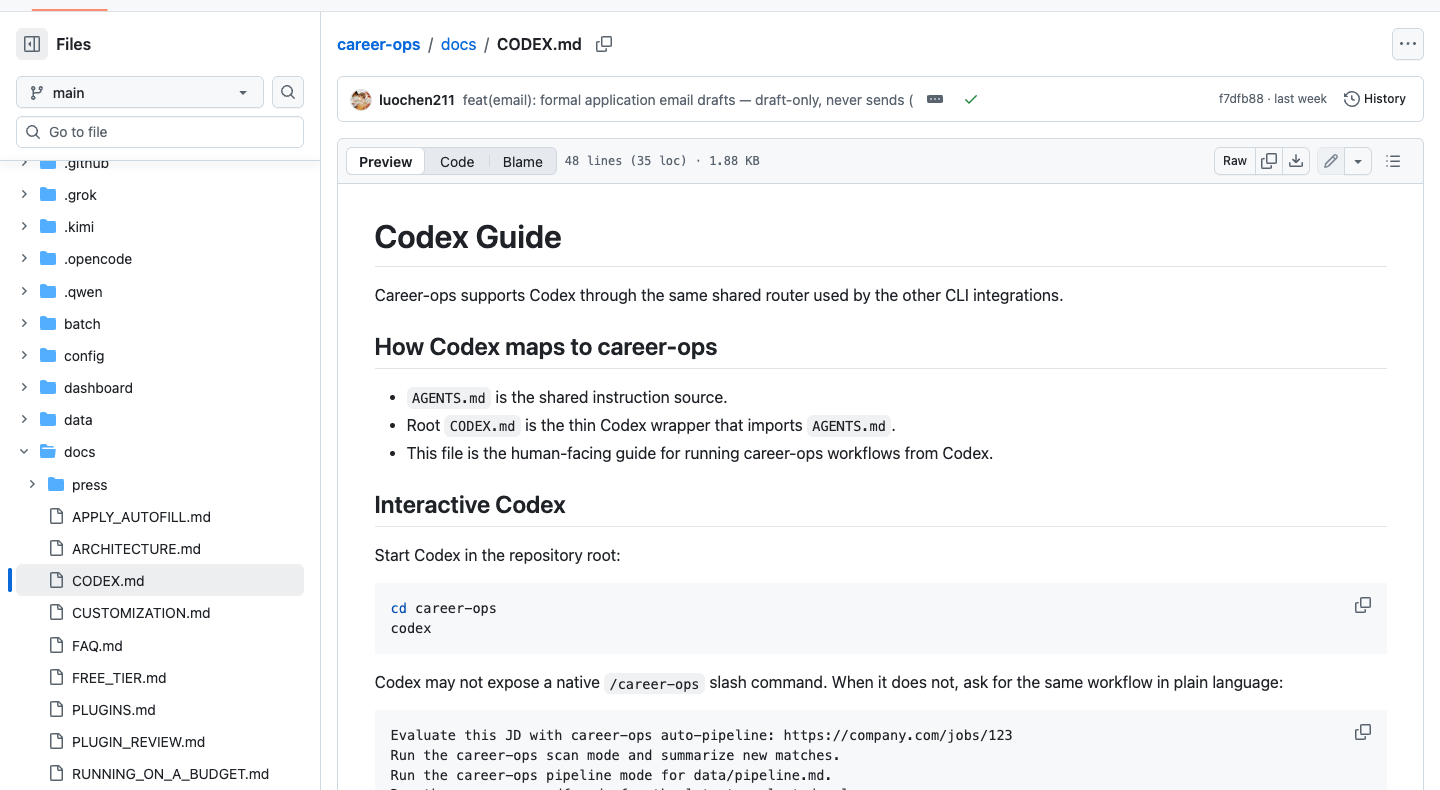1440x790 pixels.
Task: Go to docs breadcrumb link
Action: click(459, 44)
